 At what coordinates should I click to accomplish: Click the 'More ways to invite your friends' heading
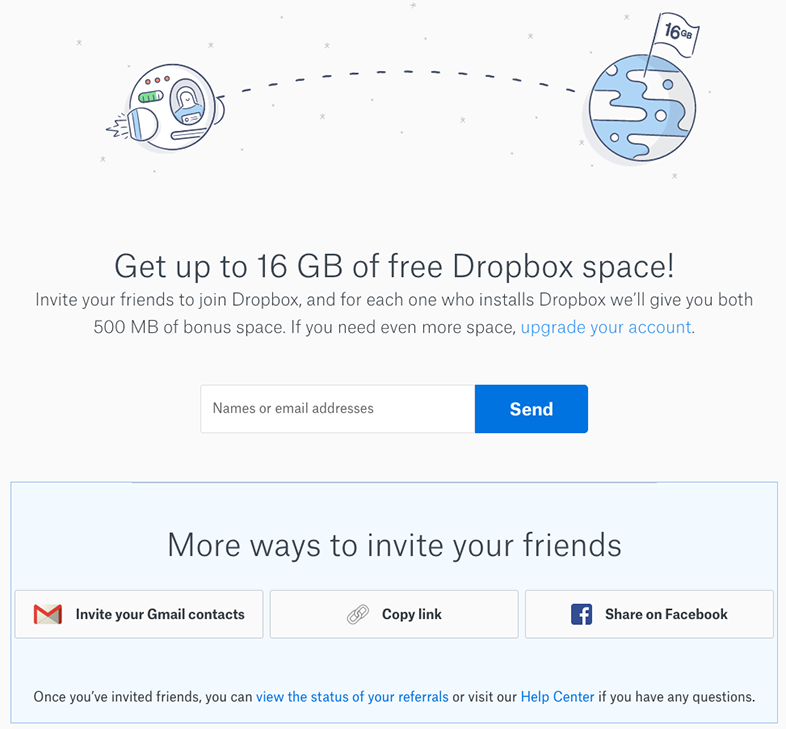(x=394, y=545)
